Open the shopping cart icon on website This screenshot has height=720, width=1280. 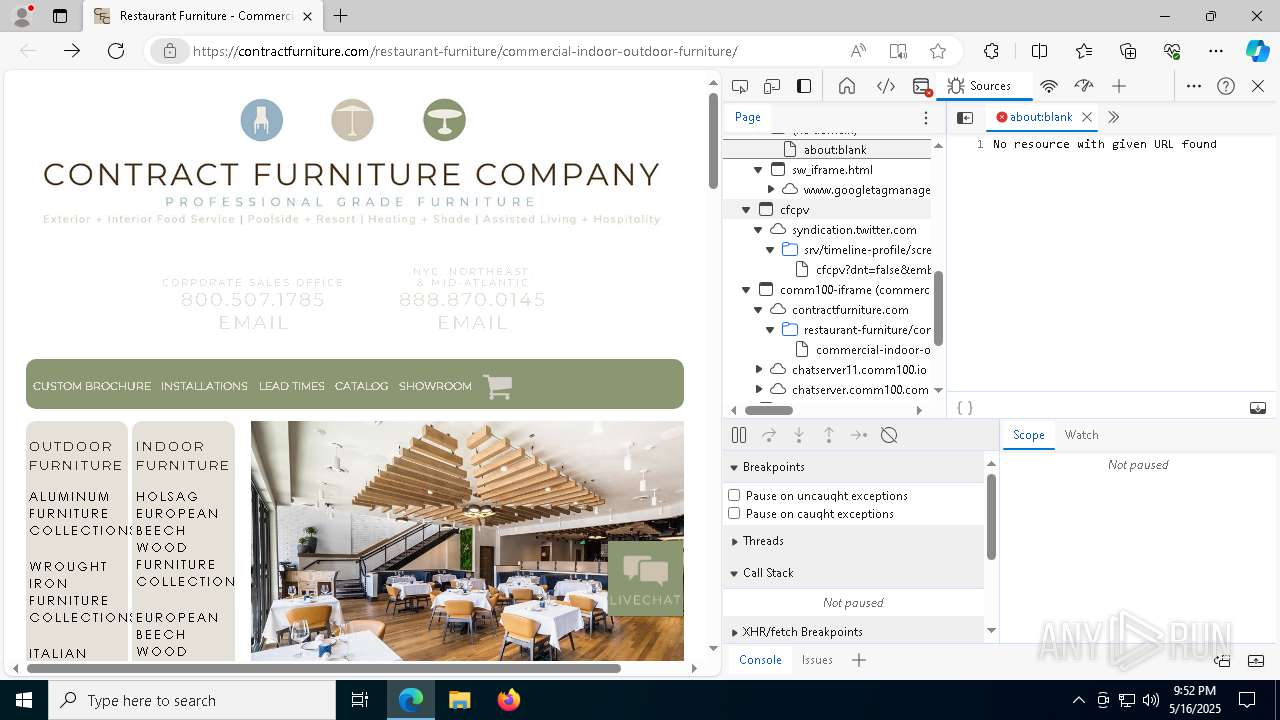(x=497, y=386)
